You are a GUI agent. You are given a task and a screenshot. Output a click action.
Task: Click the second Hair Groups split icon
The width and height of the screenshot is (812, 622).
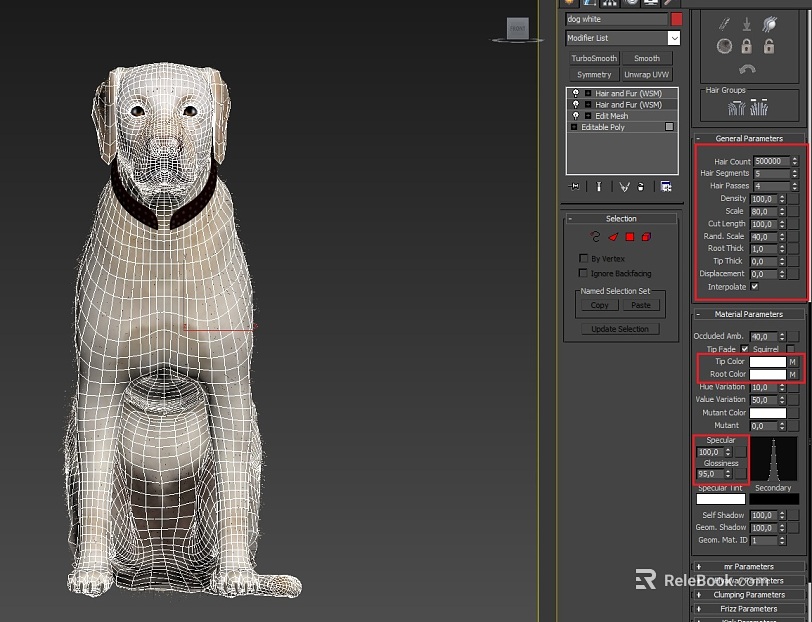(x=759, y=107)
